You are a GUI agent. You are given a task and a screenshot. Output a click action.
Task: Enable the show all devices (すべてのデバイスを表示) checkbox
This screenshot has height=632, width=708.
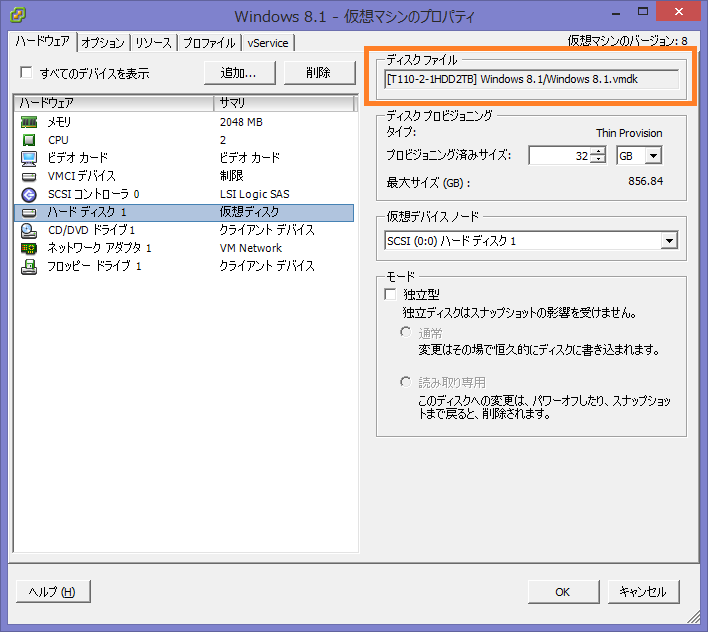tap(26, 72)
